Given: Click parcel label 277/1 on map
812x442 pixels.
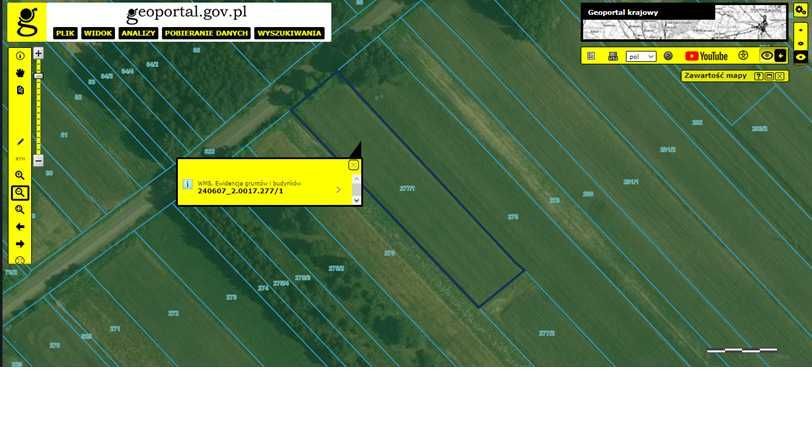Looking at the screenshot, I should click(407, 188).
